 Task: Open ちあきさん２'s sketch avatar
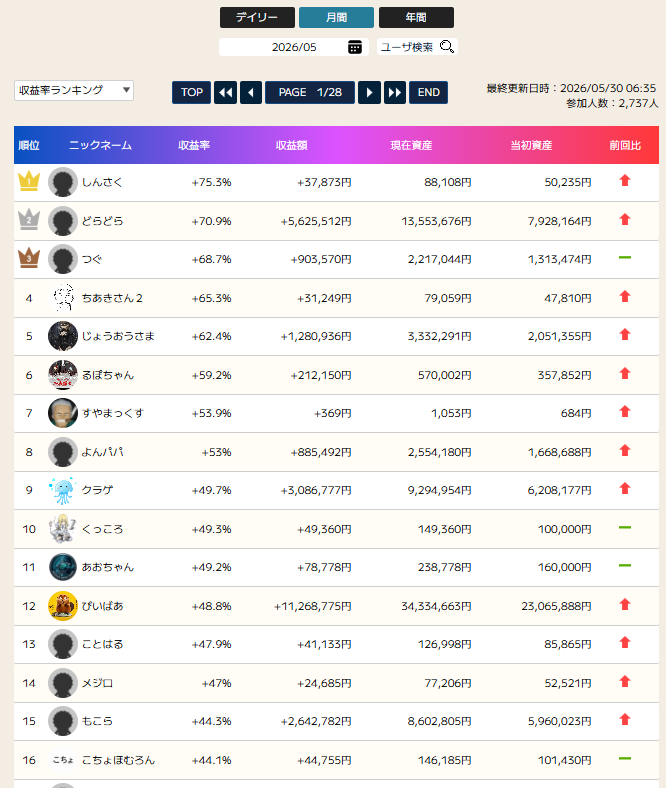click(x=63, y=298)
